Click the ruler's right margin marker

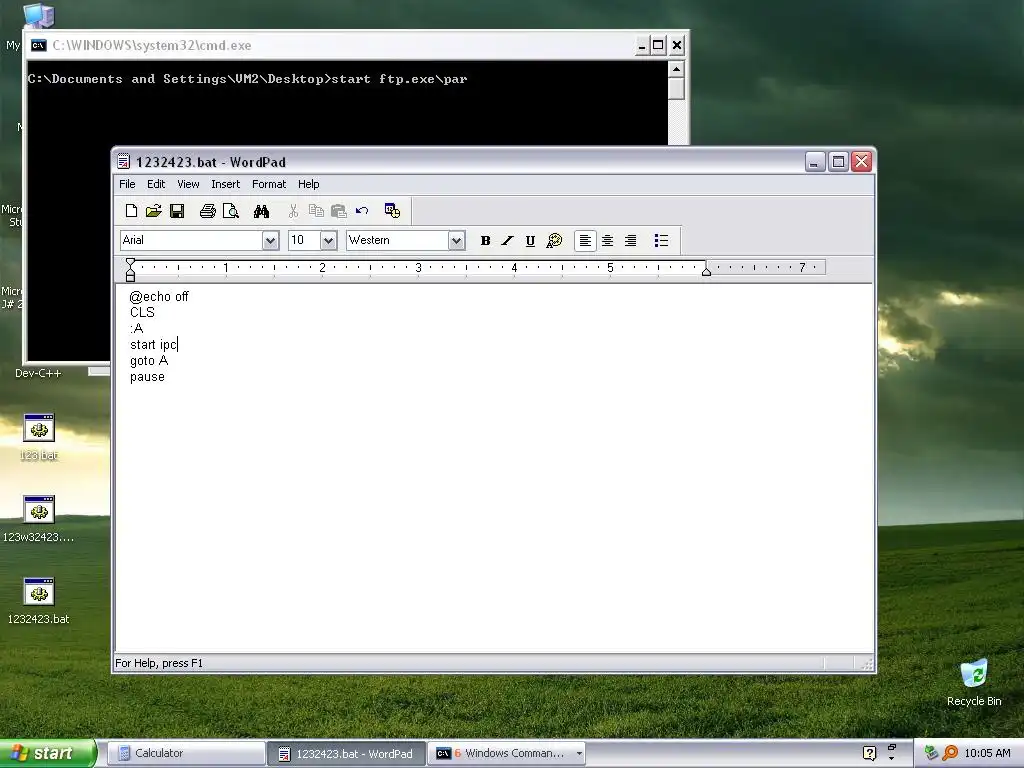pos(706,270)
